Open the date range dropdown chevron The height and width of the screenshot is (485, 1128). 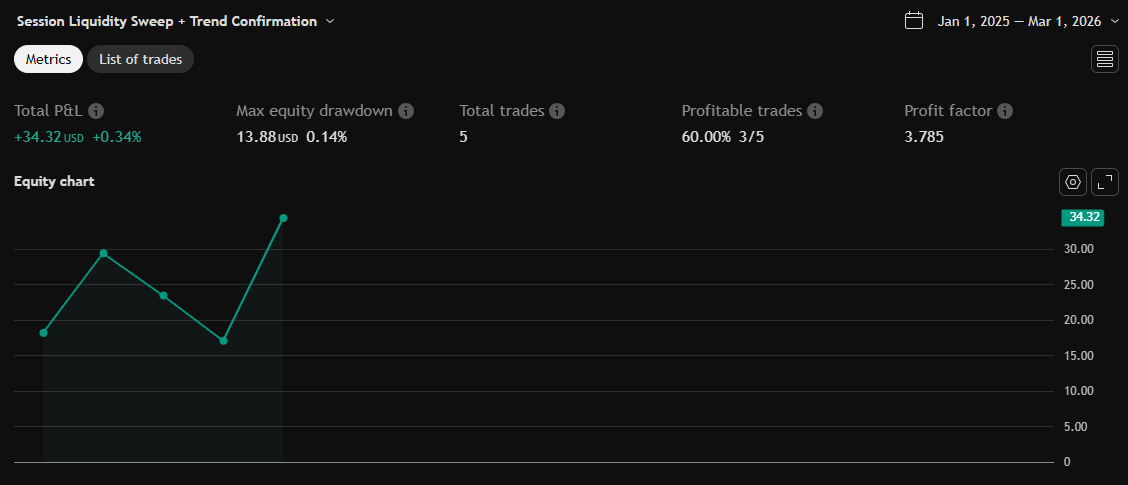click(x=1115, y=21)
